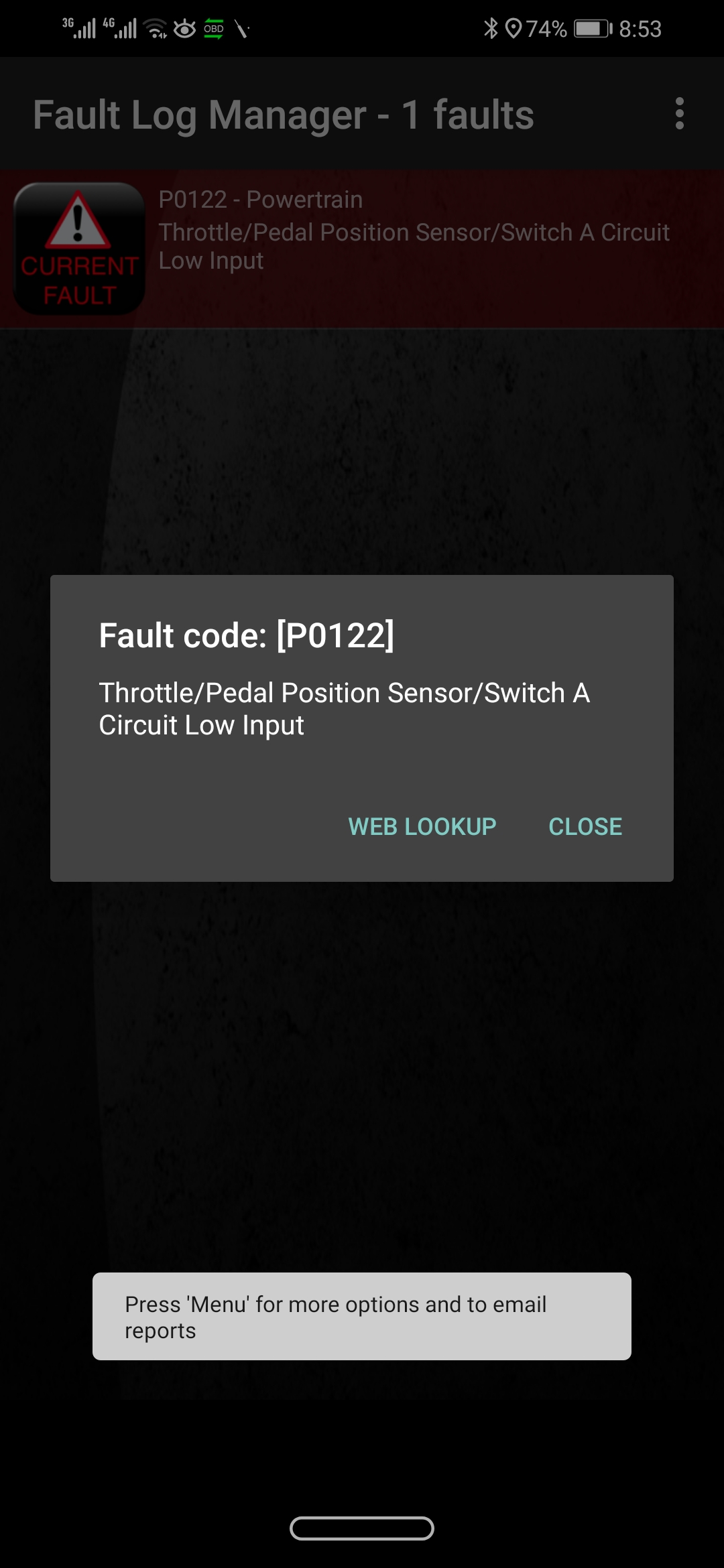The height and width of the screenshot is (1568, 724).
Task: Tap the Wi-Fi signal status icon
Action: point(156,29)
